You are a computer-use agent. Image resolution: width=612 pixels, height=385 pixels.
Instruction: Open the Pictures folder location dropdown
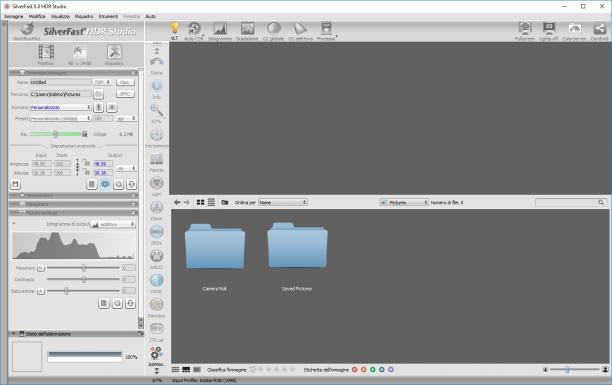404,202
